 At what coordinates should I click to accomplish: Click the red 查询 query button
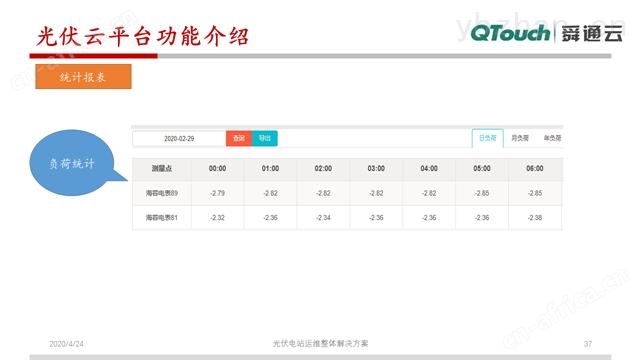[239, 138]
